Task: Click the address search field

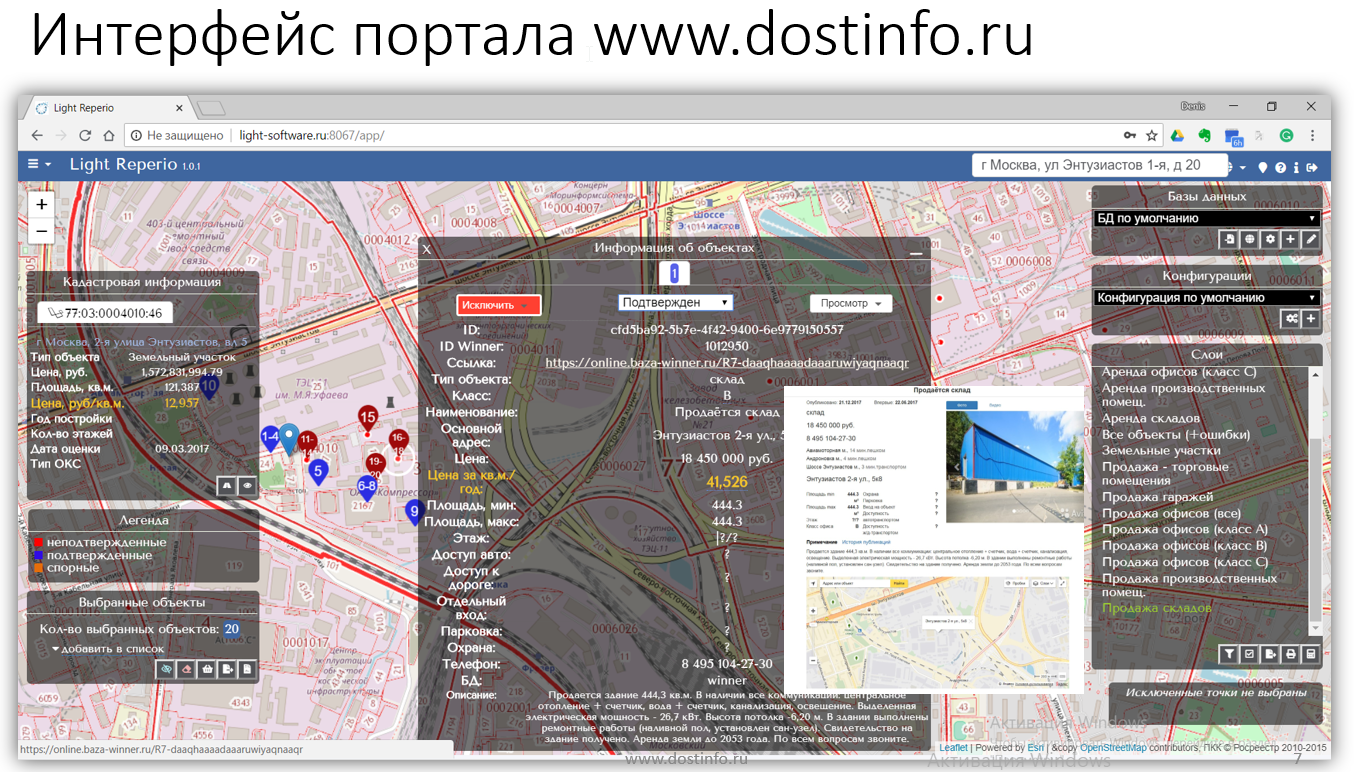Action: [1101, 165]
